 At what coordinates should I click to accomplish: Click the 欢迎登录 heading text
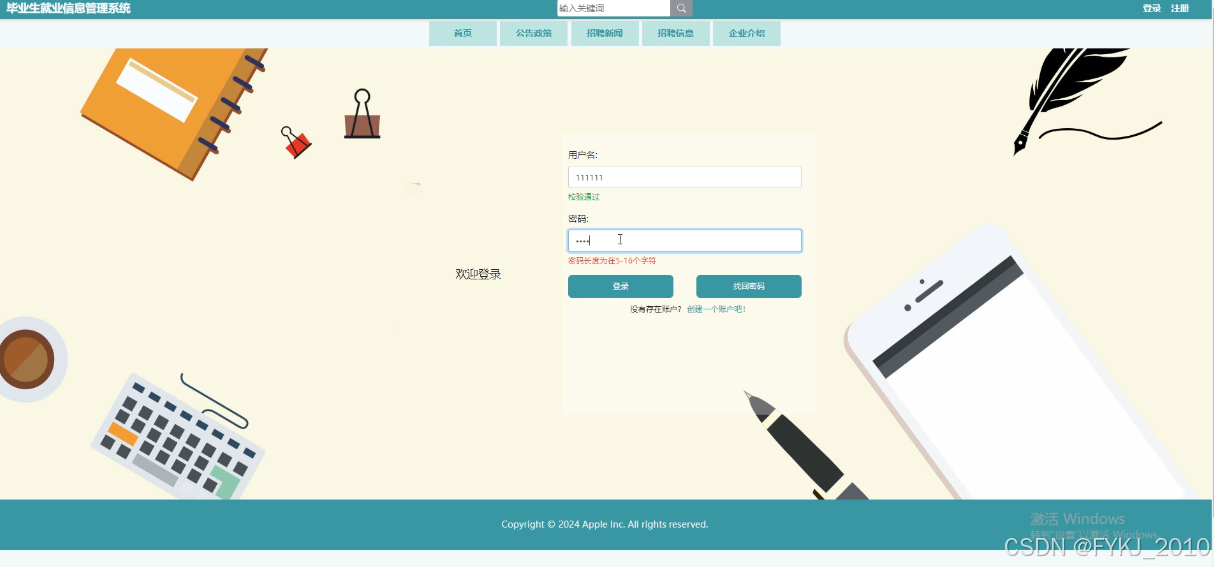coord(478,274)
